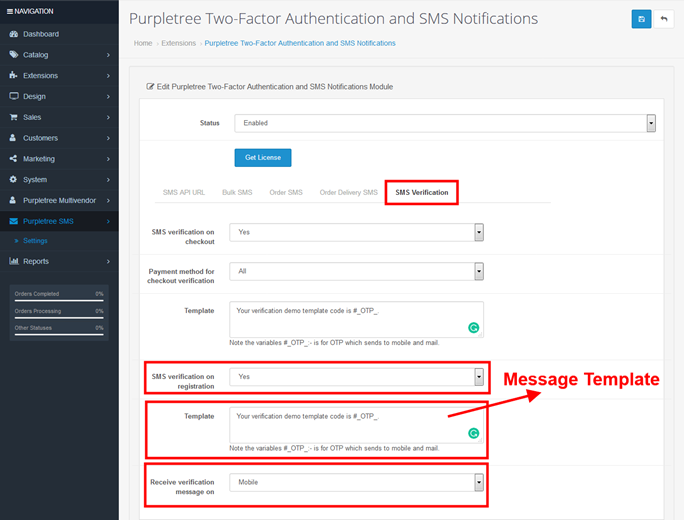
Task: Expand the Customers menu chevron
Action: tap(108, 138)
